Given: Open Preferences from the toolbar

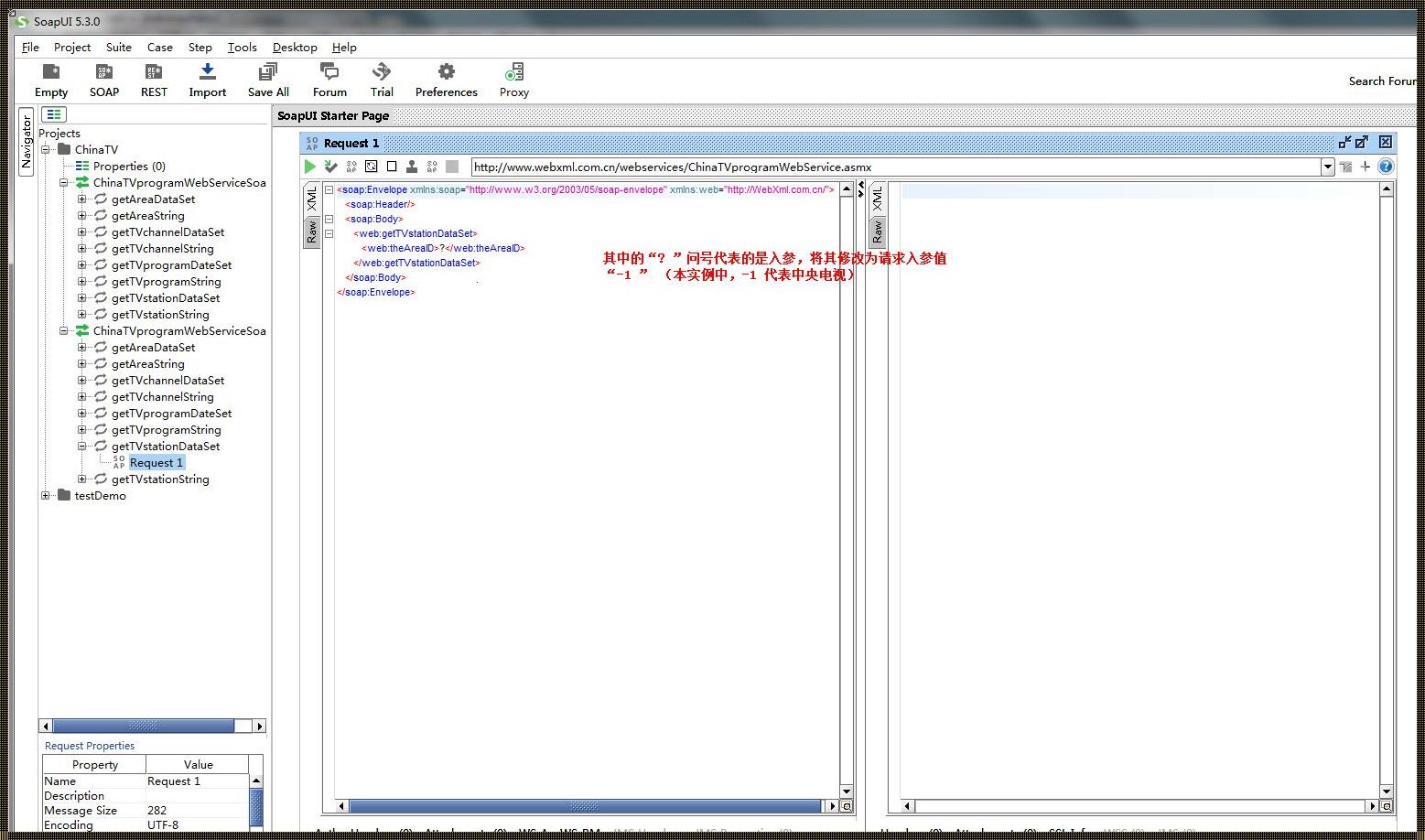Looking at the screenshot, I should pyautogui.click(x=447, y=80).
